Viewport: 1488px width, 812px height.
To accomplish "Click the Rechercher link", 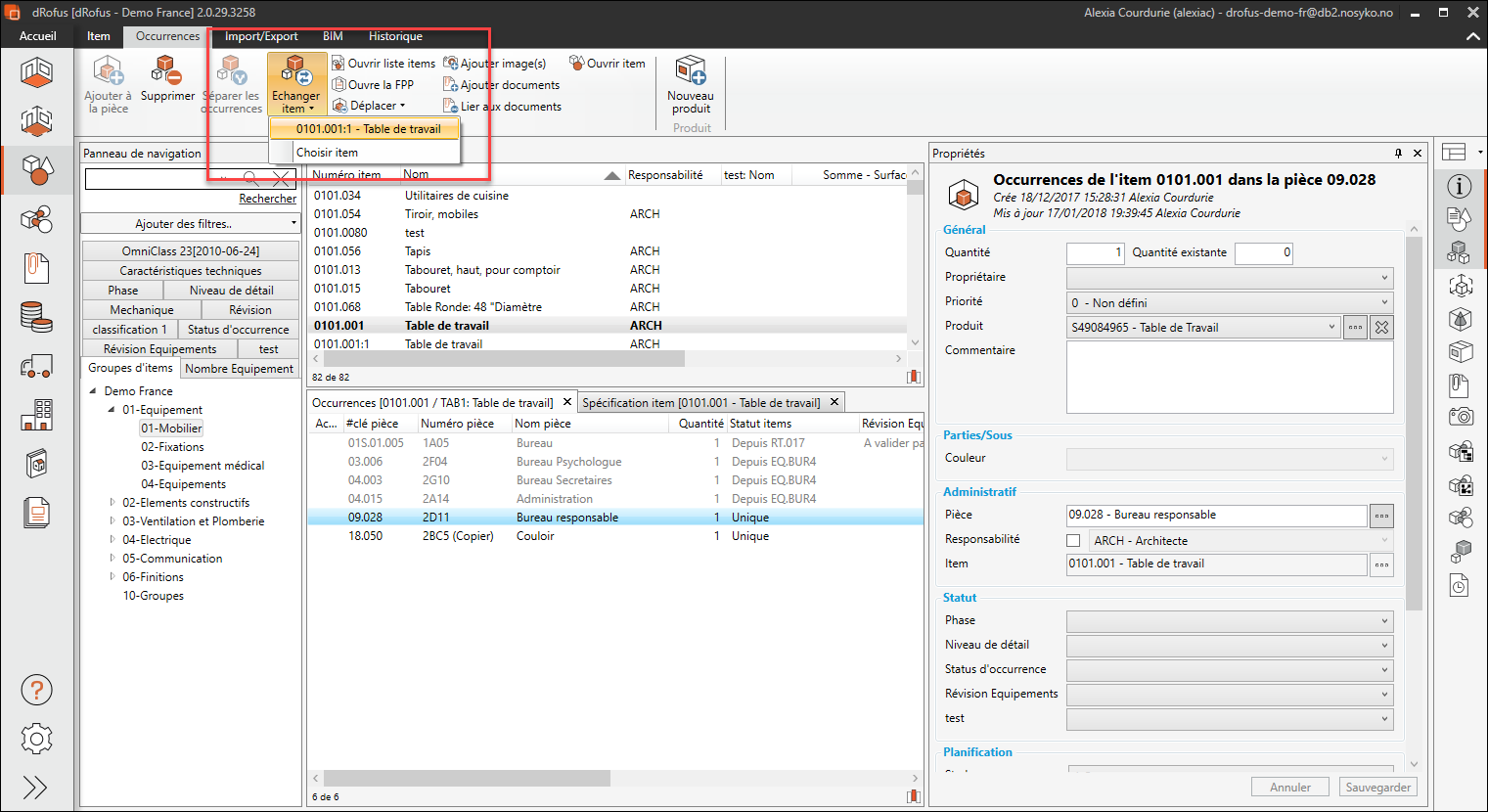I will tap(267, 199).
